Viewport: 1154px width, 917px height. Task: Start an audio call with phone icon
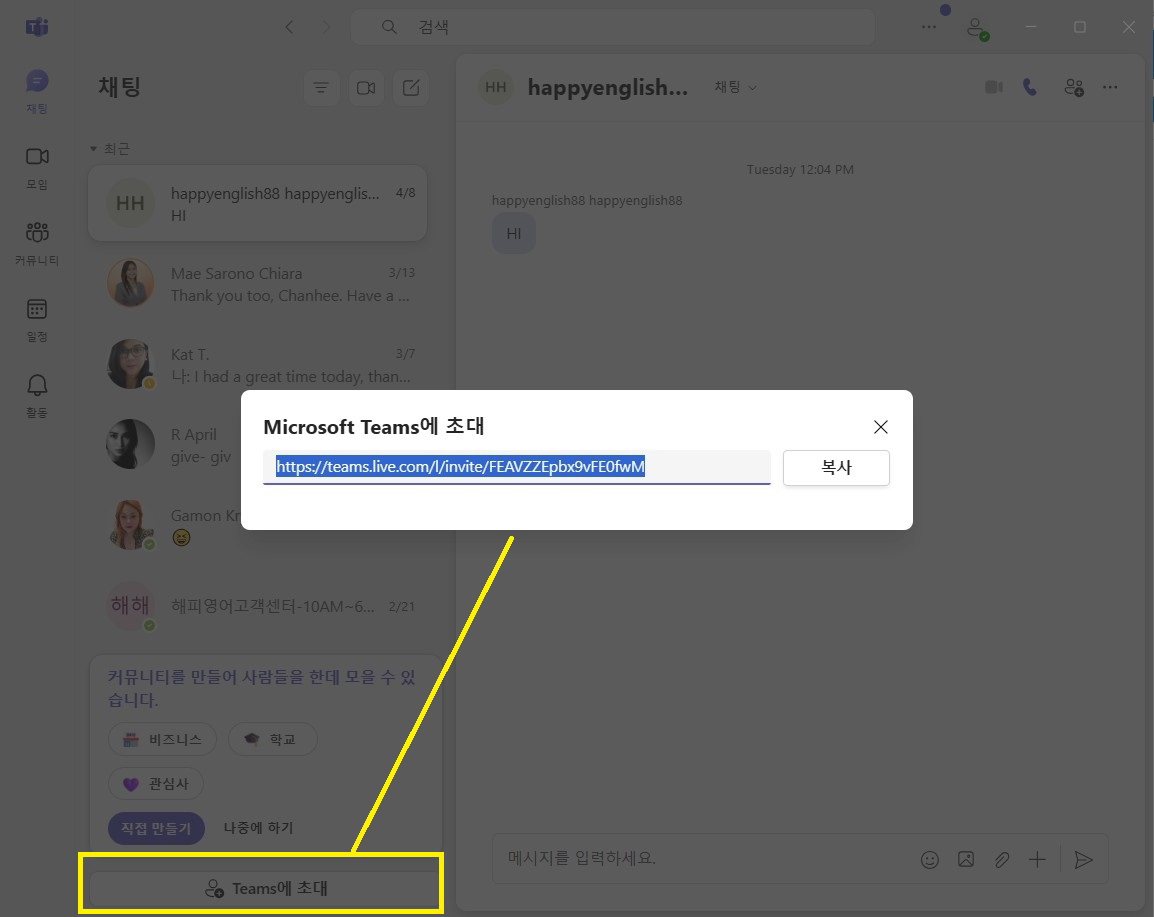(1031, 87)
